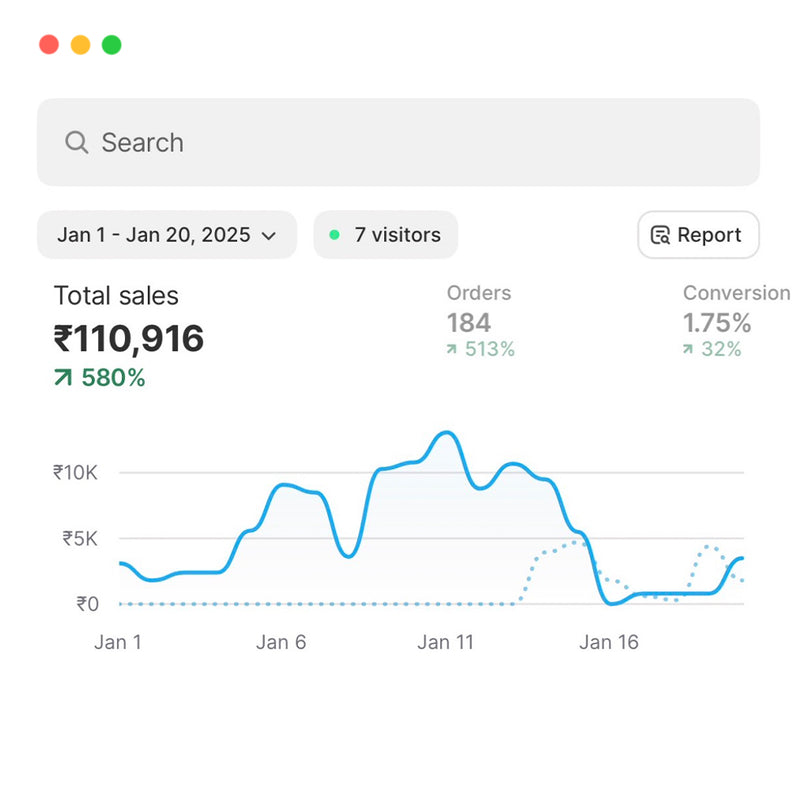This screenshot has height=800, width=800.
Task: Open the Jan 1 - Jan 20, 2025 picker
Action: click(155, 235)
